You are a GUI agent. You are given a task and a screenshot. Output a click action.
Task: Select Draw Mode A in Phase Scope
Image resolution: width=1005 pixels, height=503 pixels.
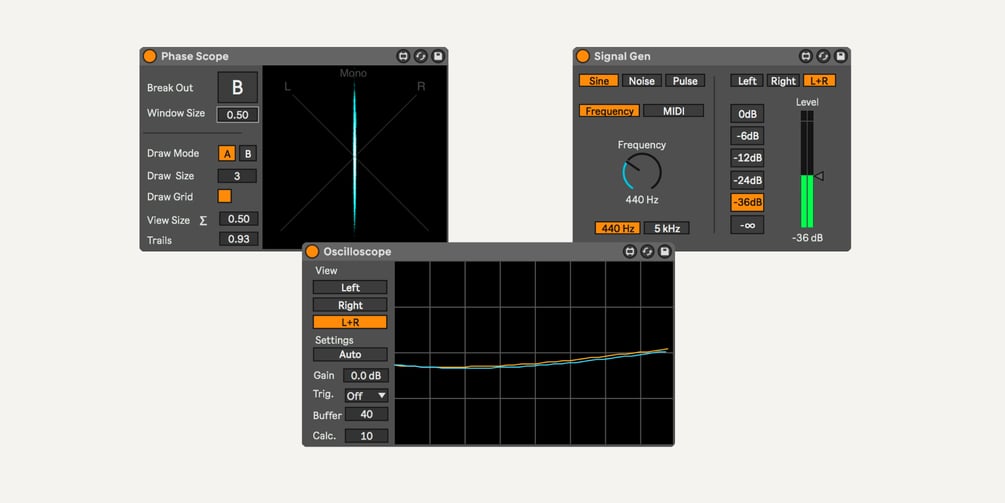pyautogui.click(x=227, y=154)
